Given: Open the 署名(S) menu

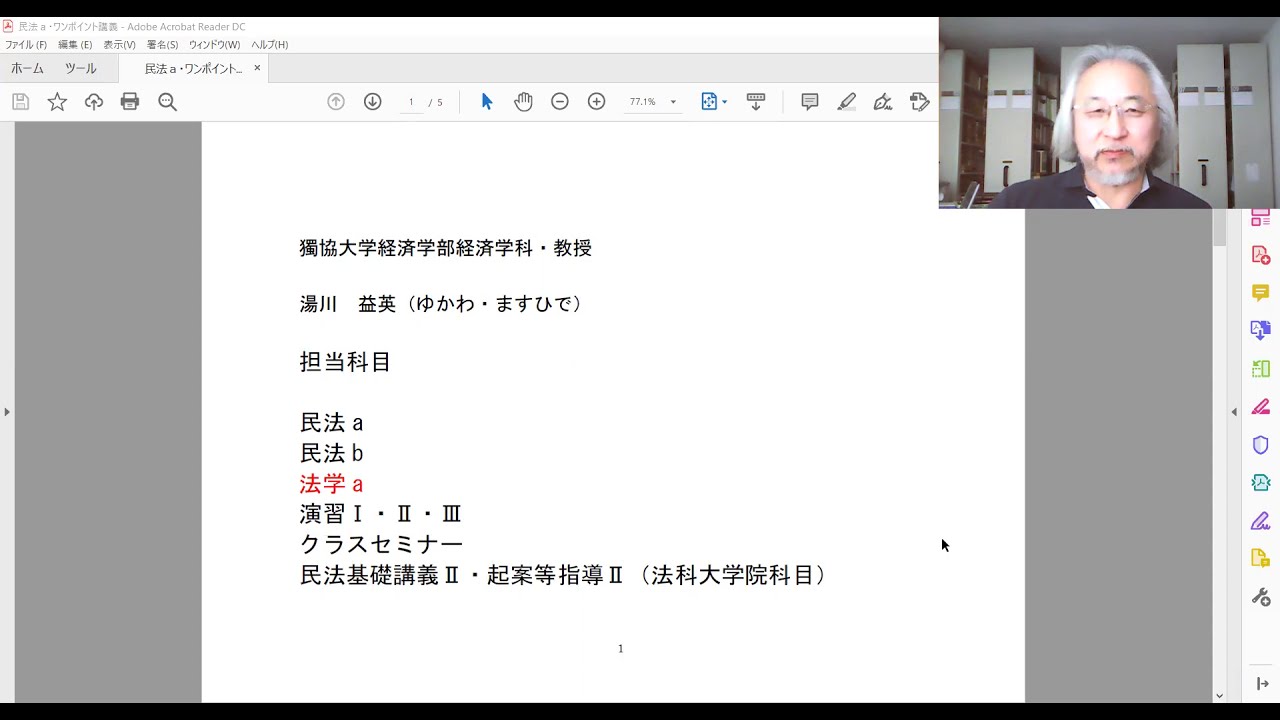Looking at the screenshot, I should click(163, 45).
